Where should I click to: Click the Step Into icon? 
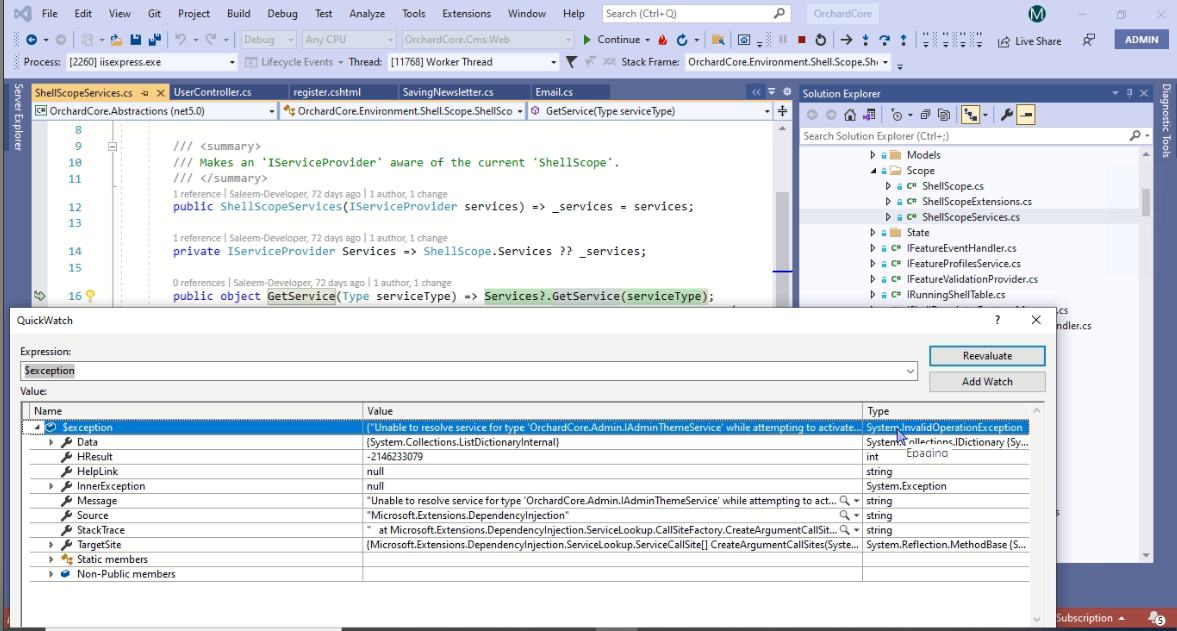pyautogui.click(x=865, y=40)
